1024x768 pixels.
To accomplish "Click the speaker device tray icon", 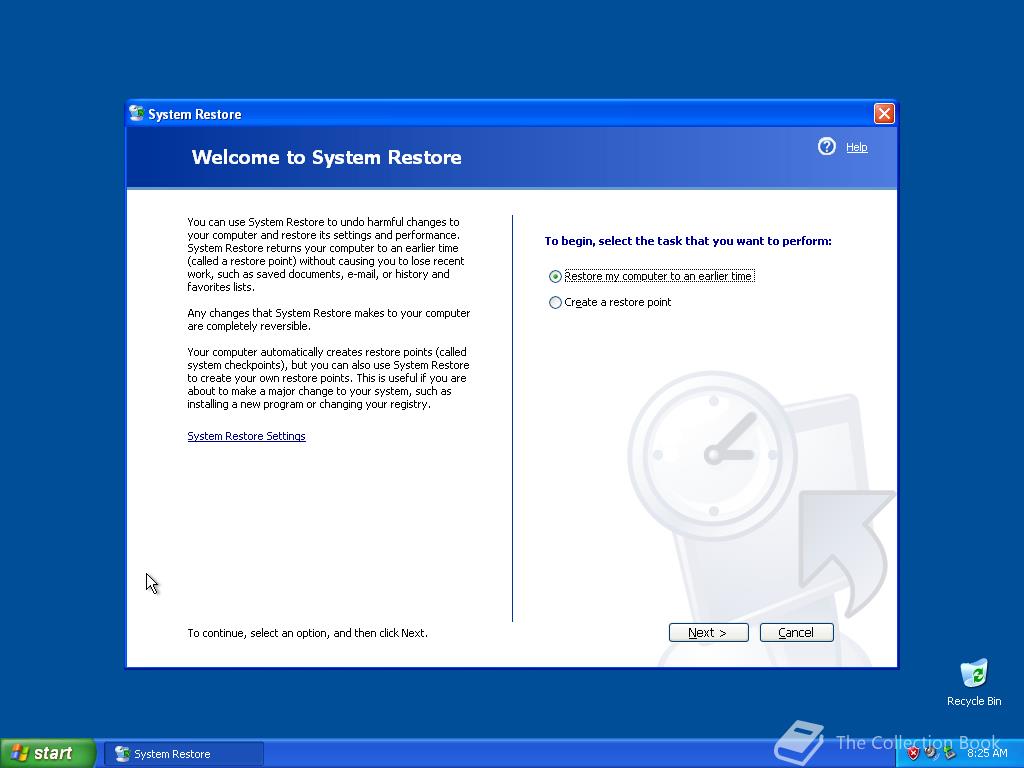I will 931,754.
